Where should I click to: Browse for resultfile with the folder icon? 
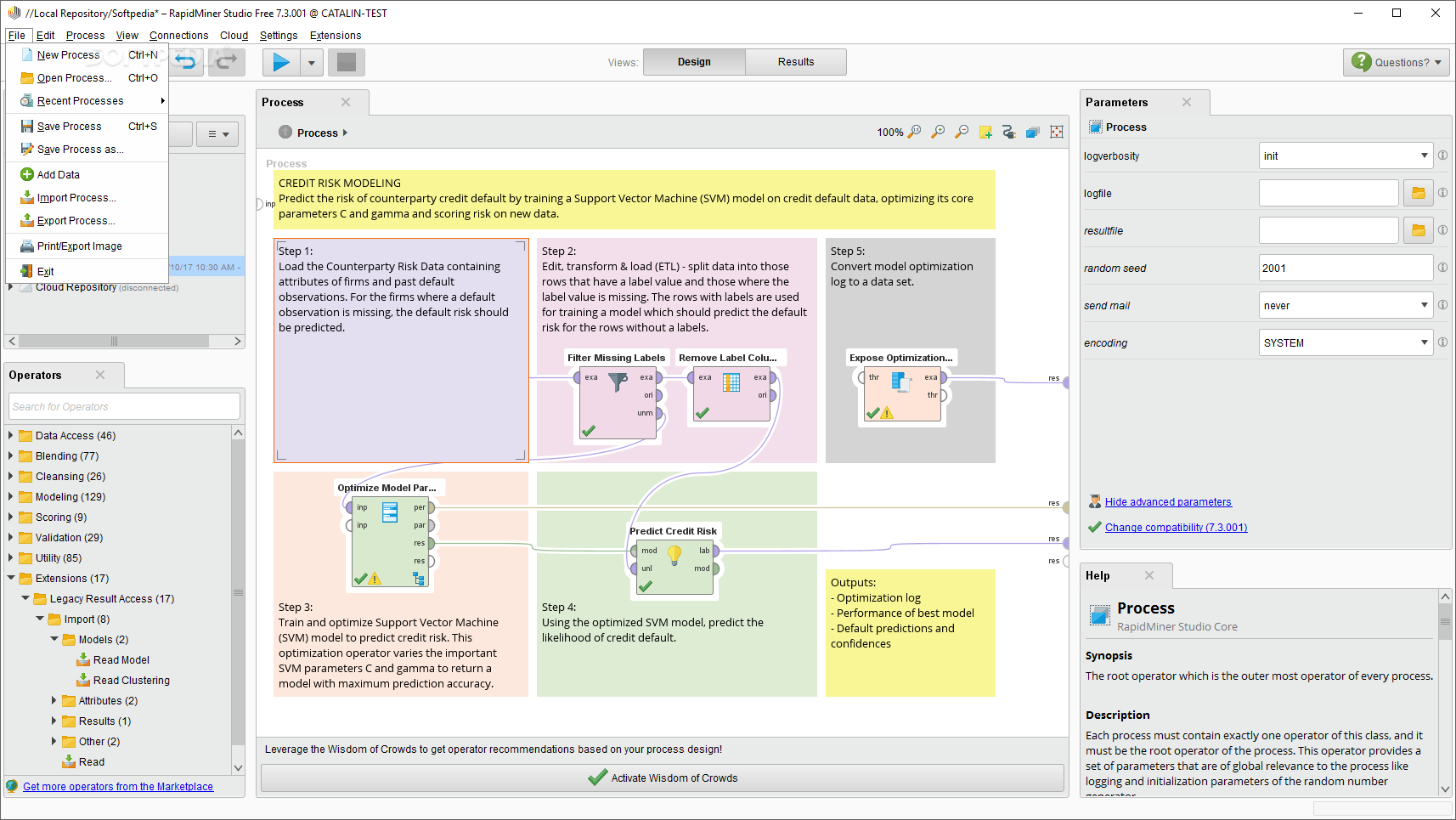[x=1418, y=230]
